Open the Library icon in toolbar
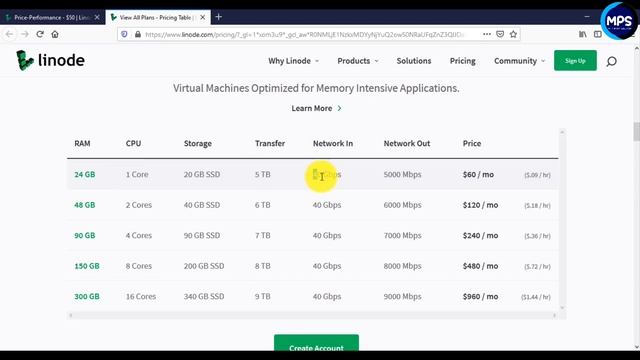 tap(582, 34)
